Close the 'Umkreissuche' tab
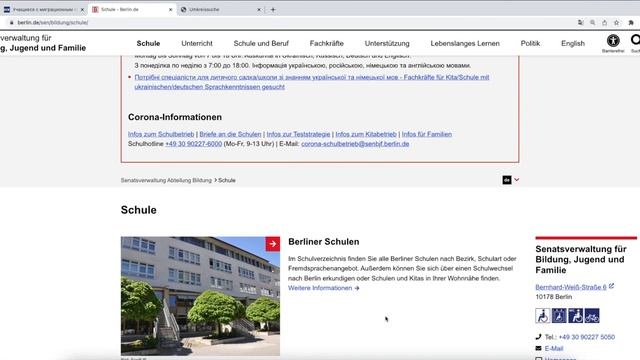This screenshot has height=360, width=640. pos(259,9)
